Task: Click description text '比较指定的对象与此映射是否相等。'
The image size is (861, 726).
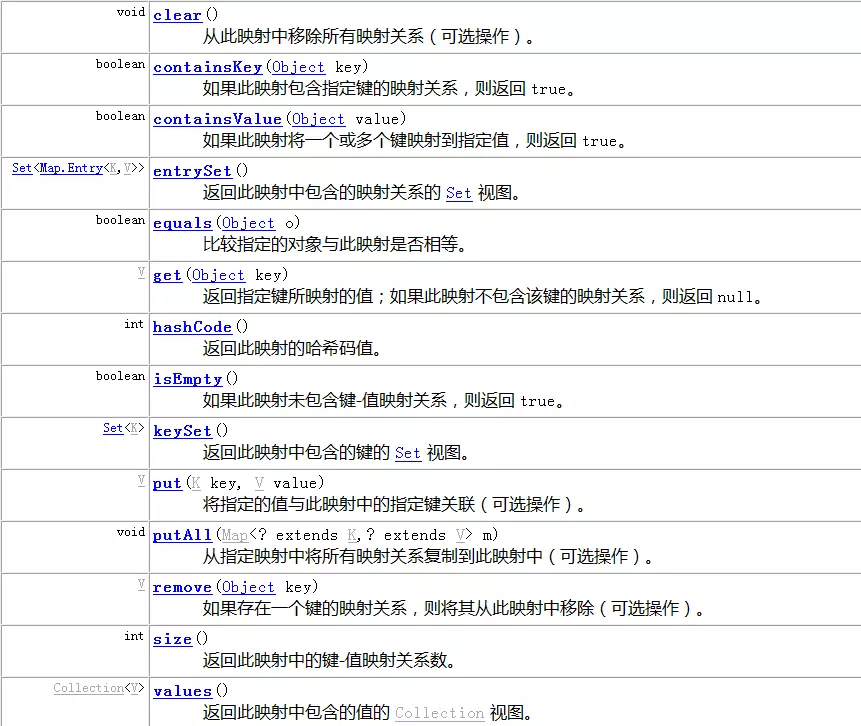Action: coord(334,244)
